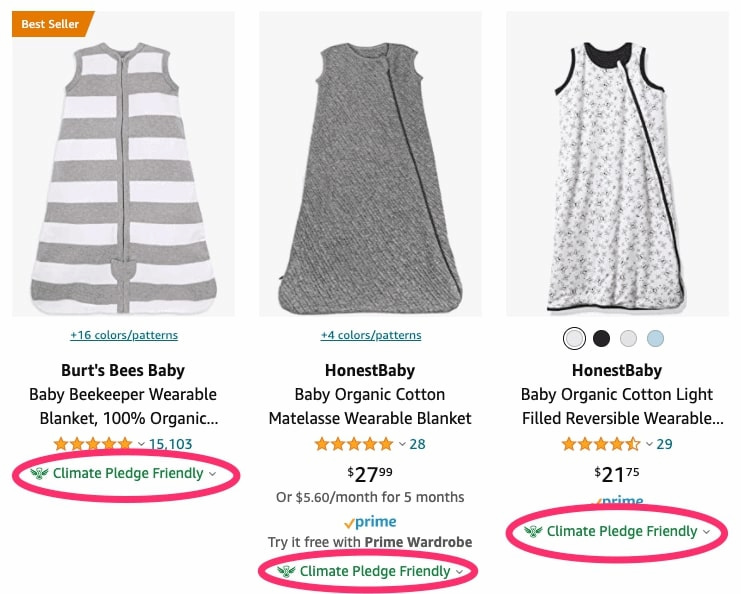741x594 pixels.
Task: Expand Climate Pledge Friendly dropdown for Matelasse blanket
Action: pyautogui.click(x=459, y=572)
